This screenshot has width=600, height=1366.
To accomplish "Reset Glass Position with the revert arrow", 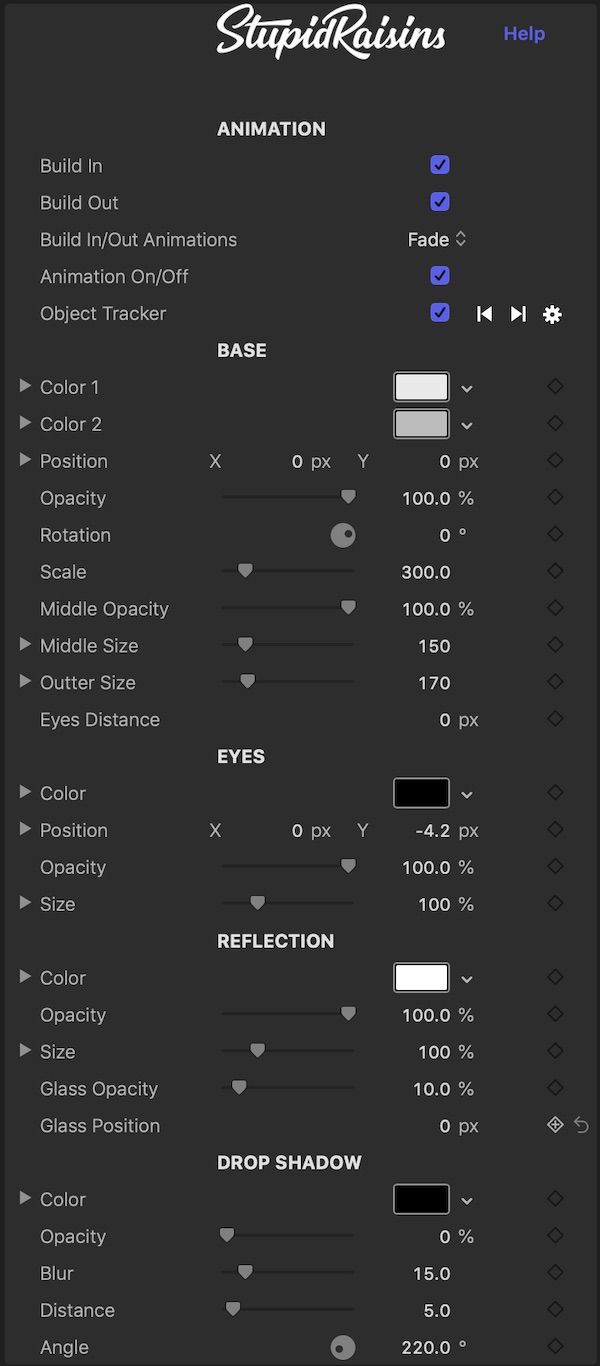I will pos(582,1126).
